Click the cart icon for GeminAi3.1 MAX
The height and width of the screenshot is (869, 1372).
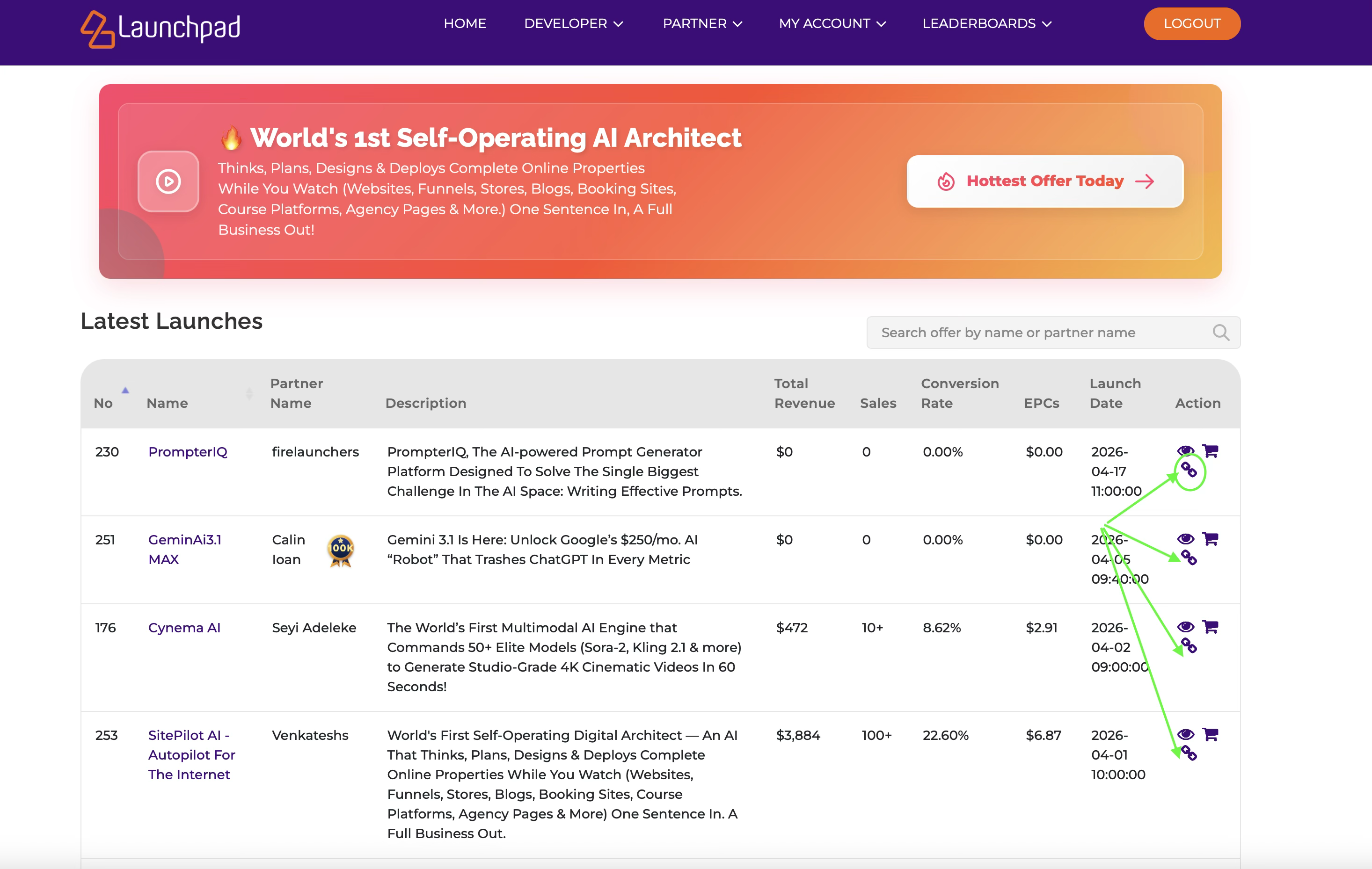click(1210, 539)
